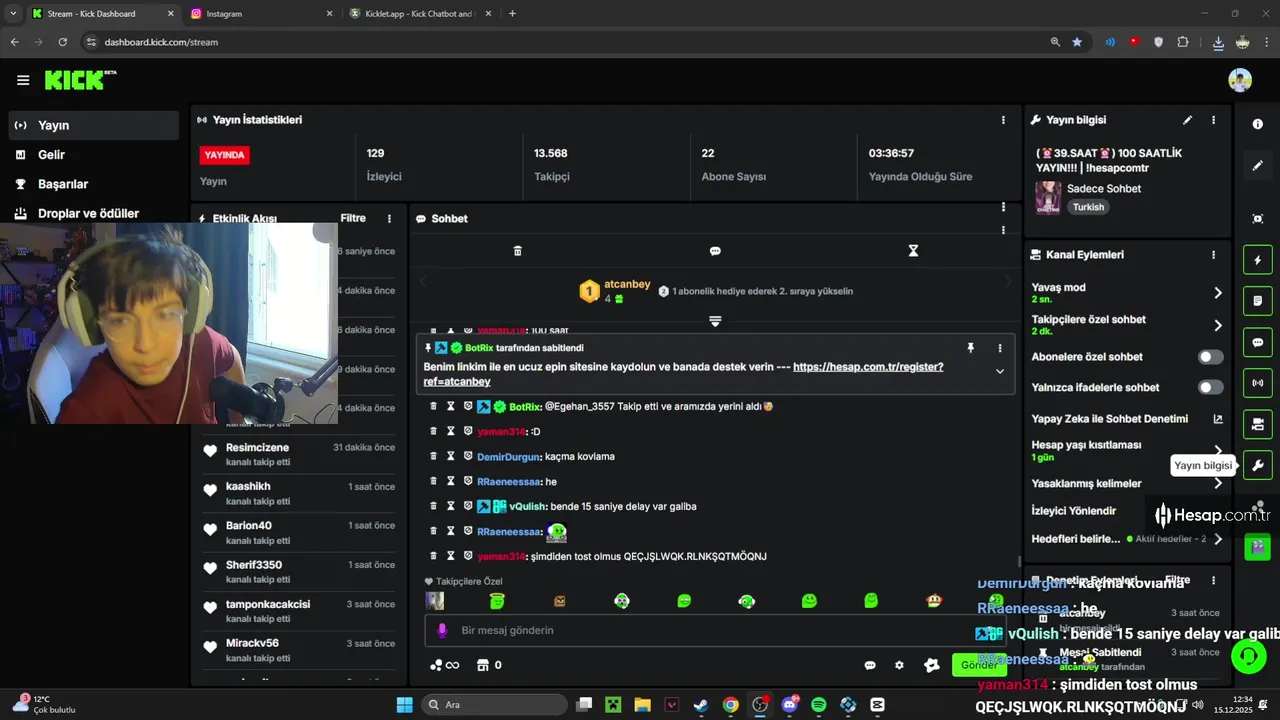Expand Yavaş mod settings chevron

[x=1218, y=293]
